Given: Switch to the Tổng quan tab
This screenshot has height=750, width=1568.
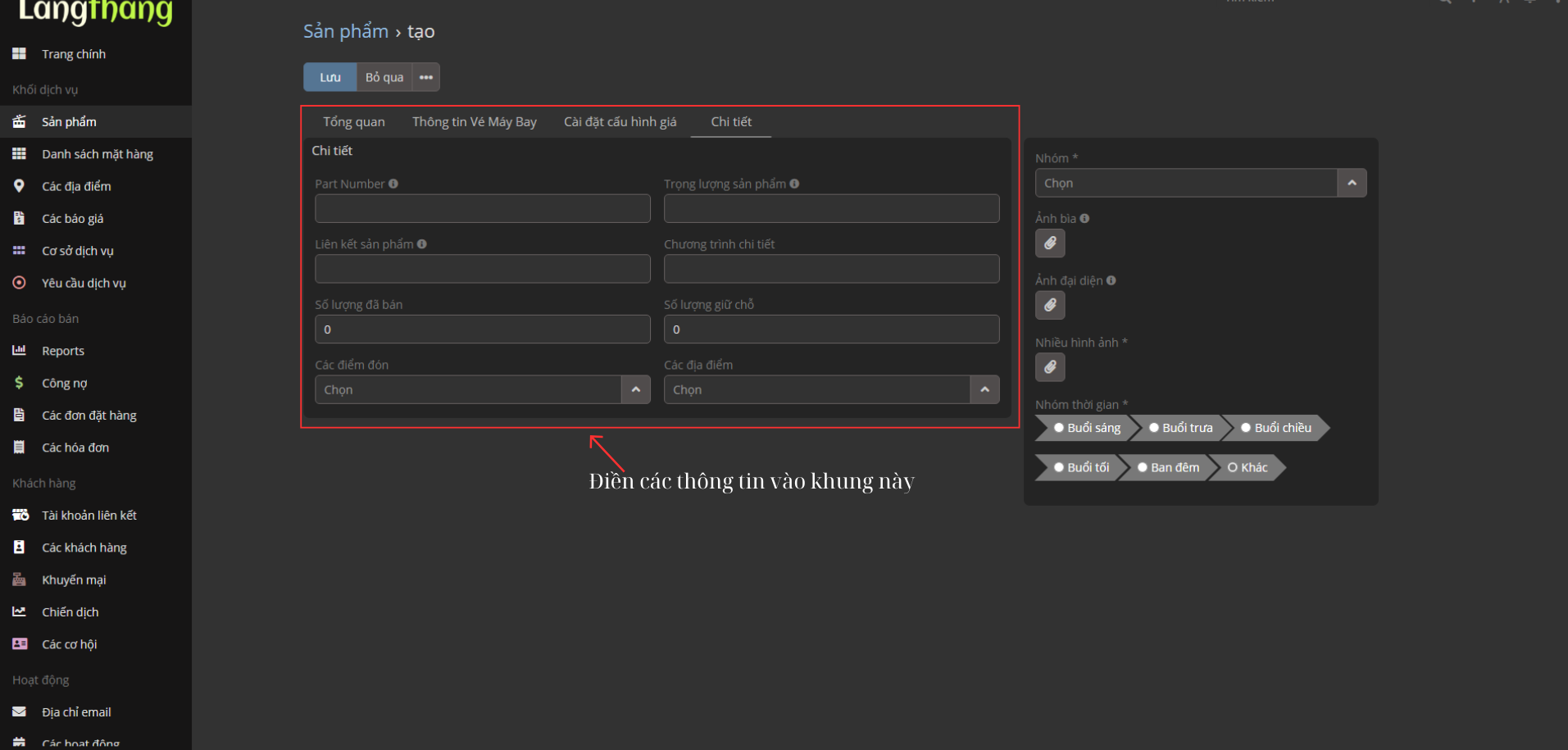Looking at the screenshot, I should pyautogui.click(x=353, y=121).
